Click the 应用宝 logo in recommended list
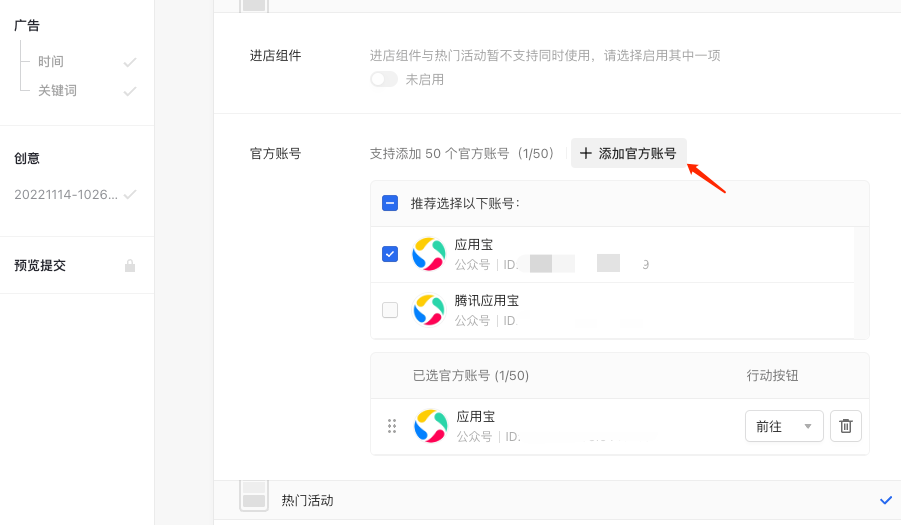The height and width of the screenshot is (525, 901). pos(429,254)
